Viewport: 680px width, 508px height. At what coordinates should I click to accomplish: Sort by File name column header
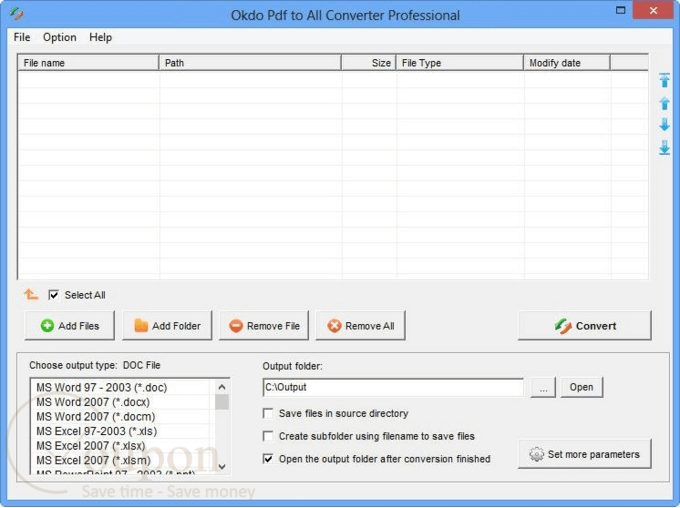pyautogui.click(x=88, y=63)
